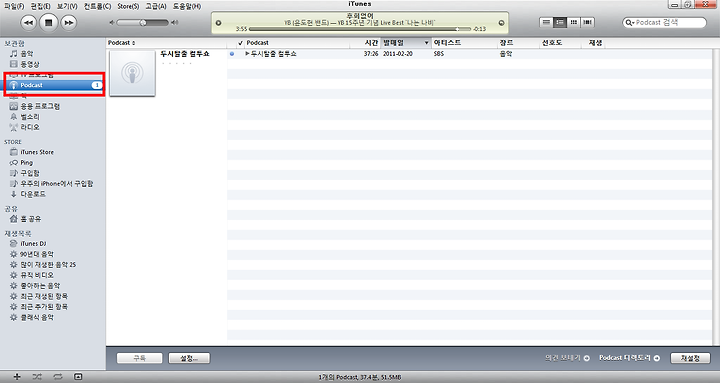Click the 두시탈출 컬투쇼 podcast artwork thumbnail
Screen dimensions: 720x383
[x=132, y=73]
